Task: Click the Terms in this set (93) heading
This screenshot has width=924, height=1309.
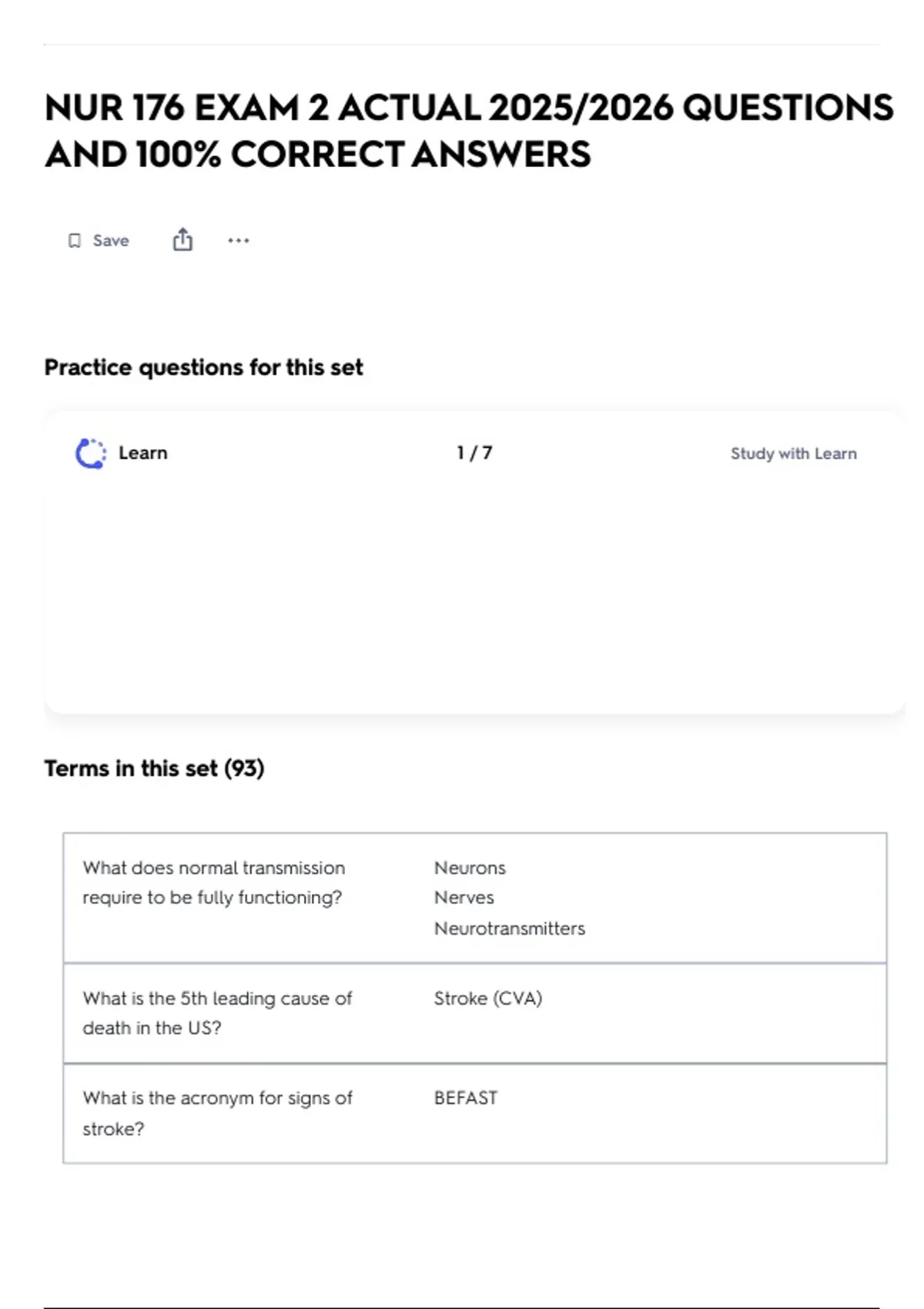Action: (154, 768)
